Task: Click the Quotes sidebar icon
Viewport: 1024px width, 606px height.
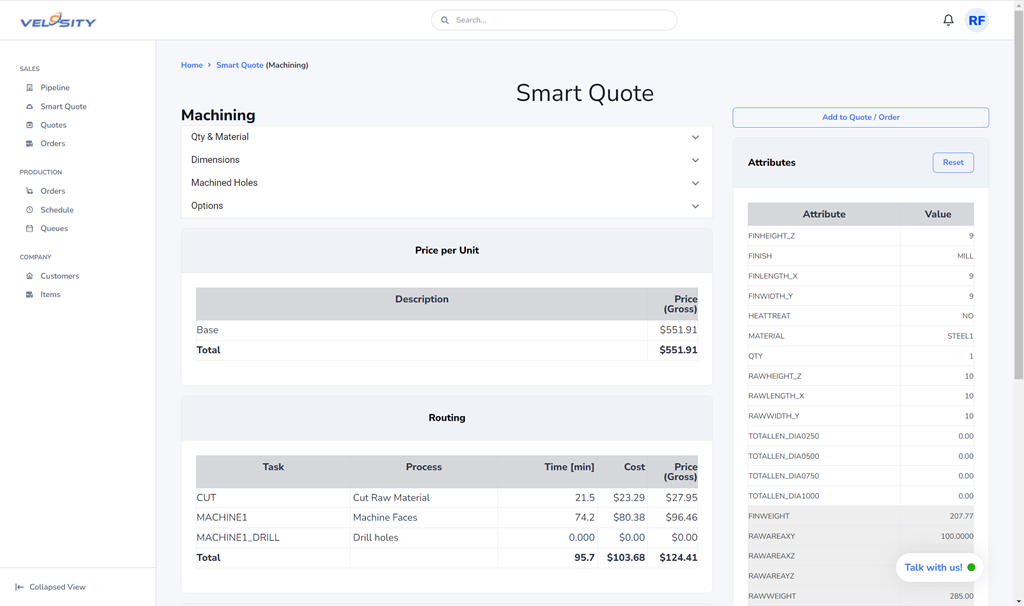Action: pos(29,125)
